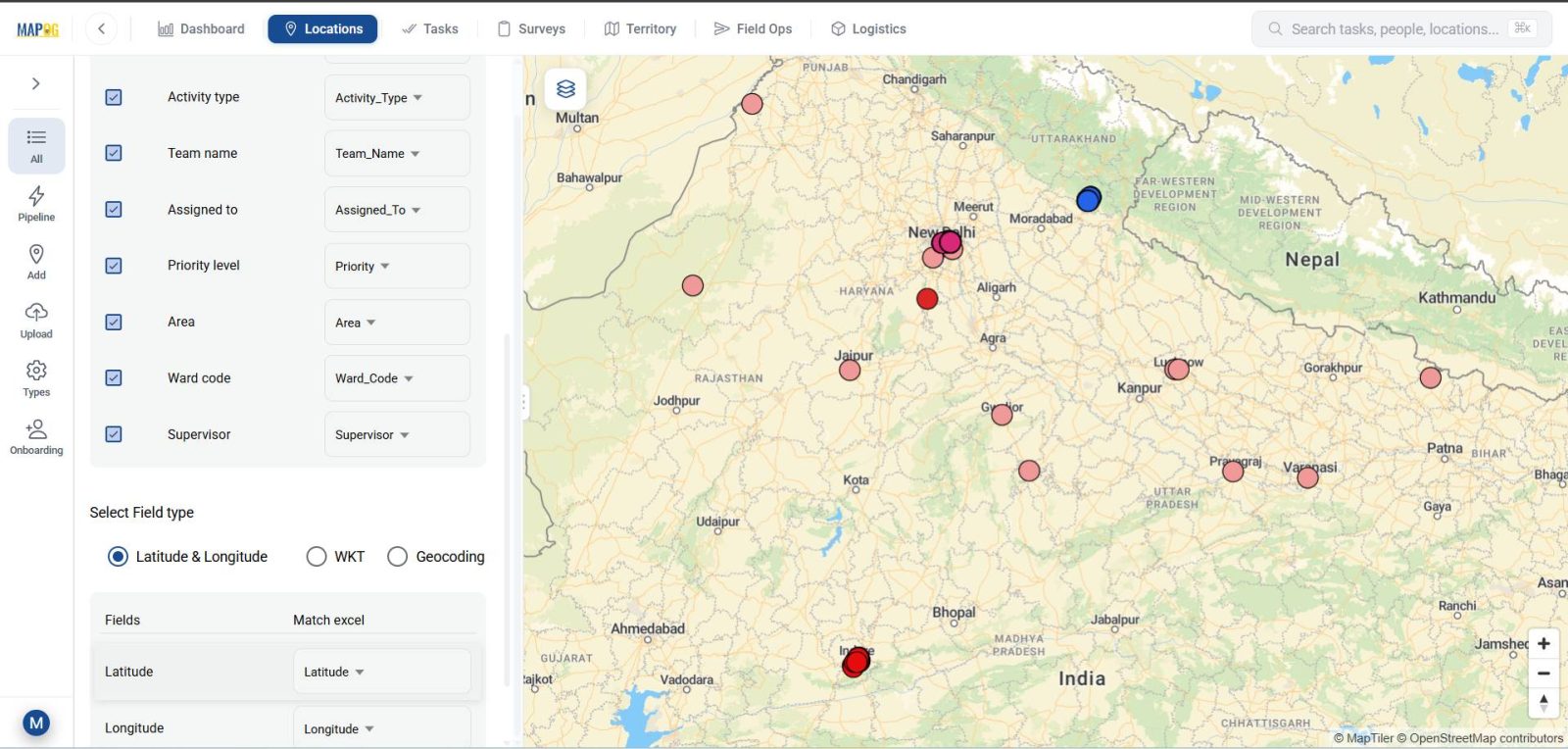This screenshot has width=1568, height=749.
Task: Click the marker near Gwalior
Action: coord(1002,415)
